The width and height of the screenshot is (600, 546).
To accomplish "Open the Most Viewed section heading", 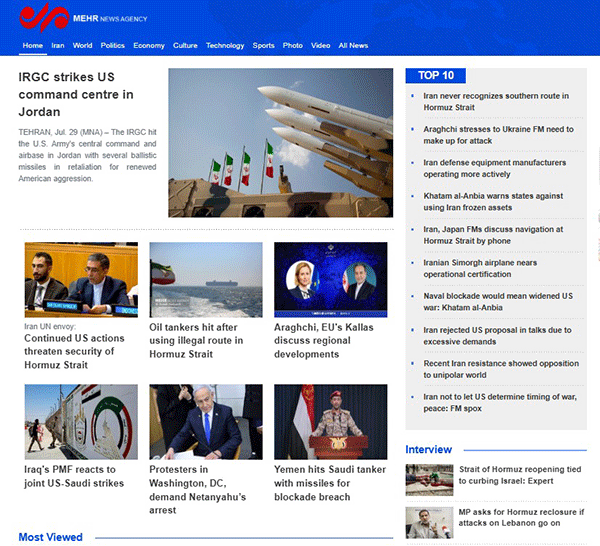I will click(51, 537).
